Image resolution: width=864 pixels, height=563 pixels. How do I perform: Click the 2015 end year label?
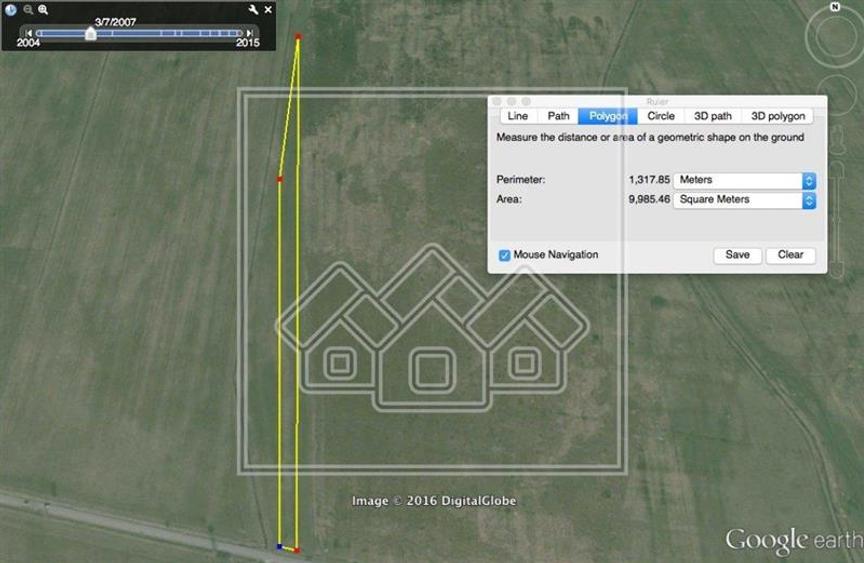pyautogui.click(x=248, y=43)
